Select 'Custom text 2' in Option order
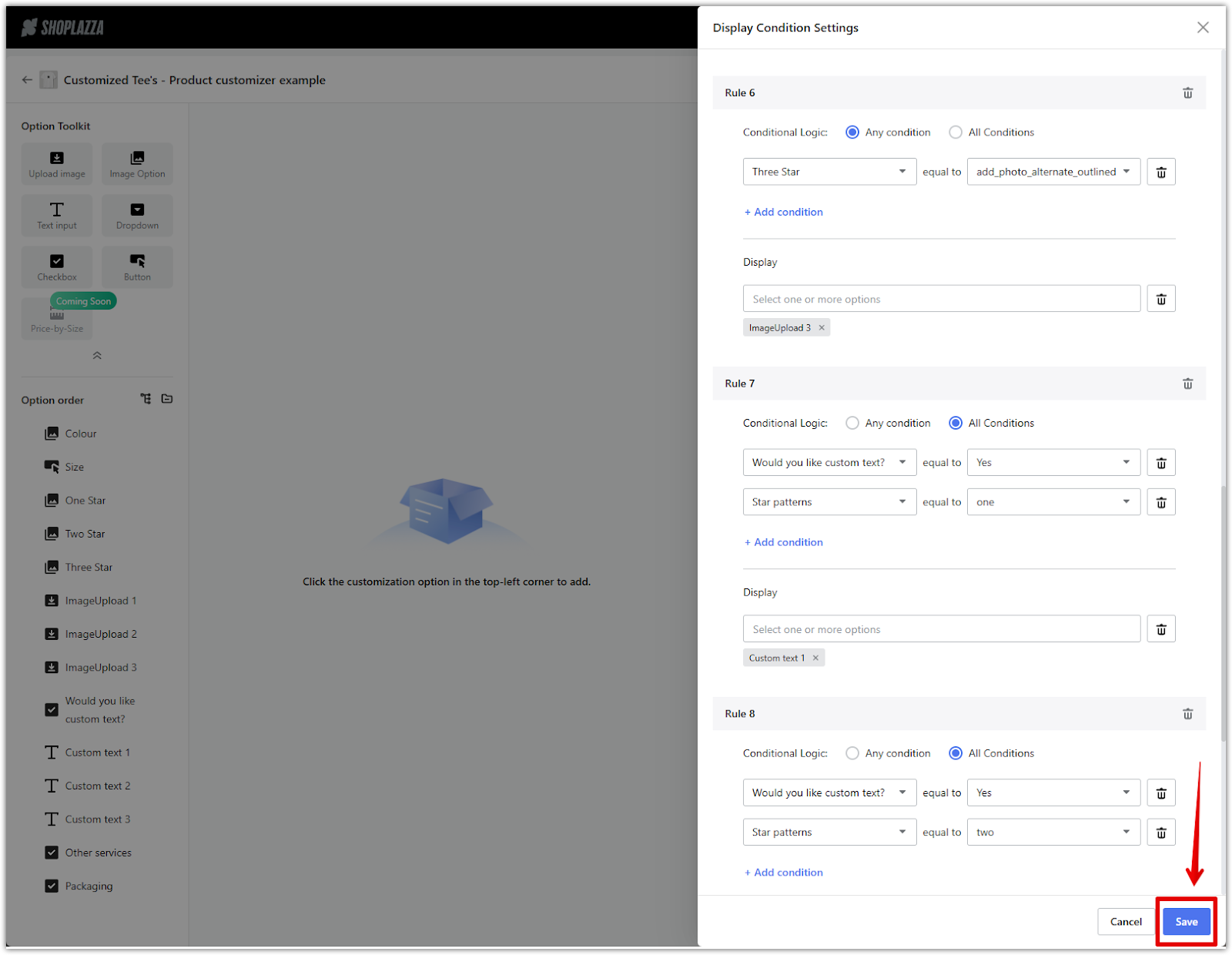 (x=98, y=786)
